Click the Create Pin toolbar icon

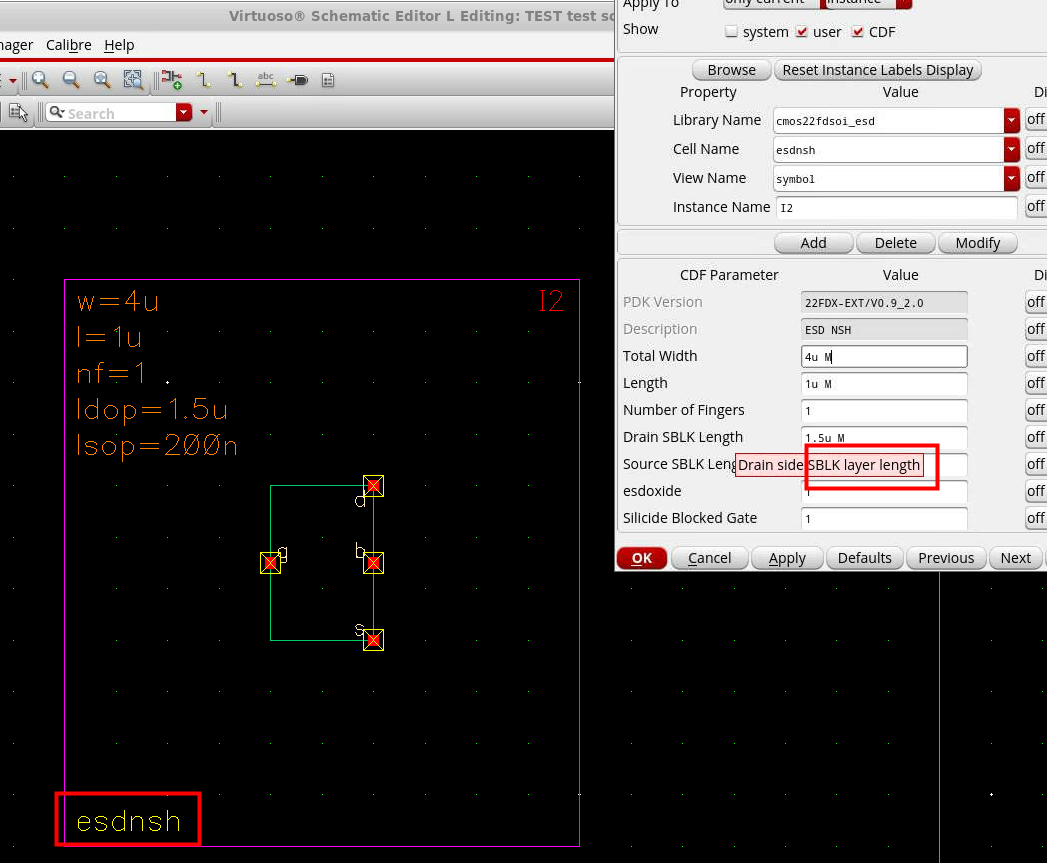(297, 79)
